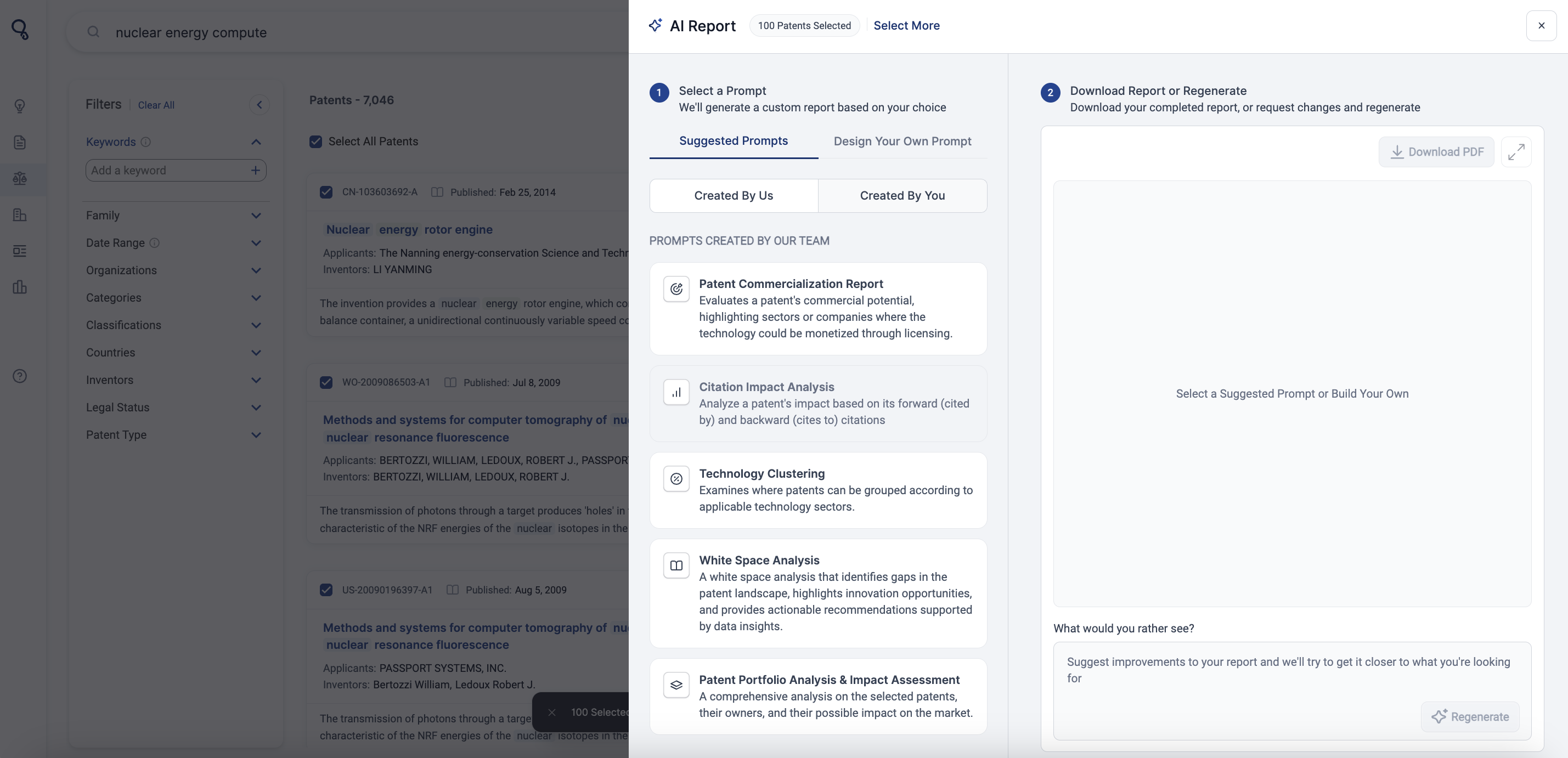Click the Regenerate button

tap(1470, 717)
